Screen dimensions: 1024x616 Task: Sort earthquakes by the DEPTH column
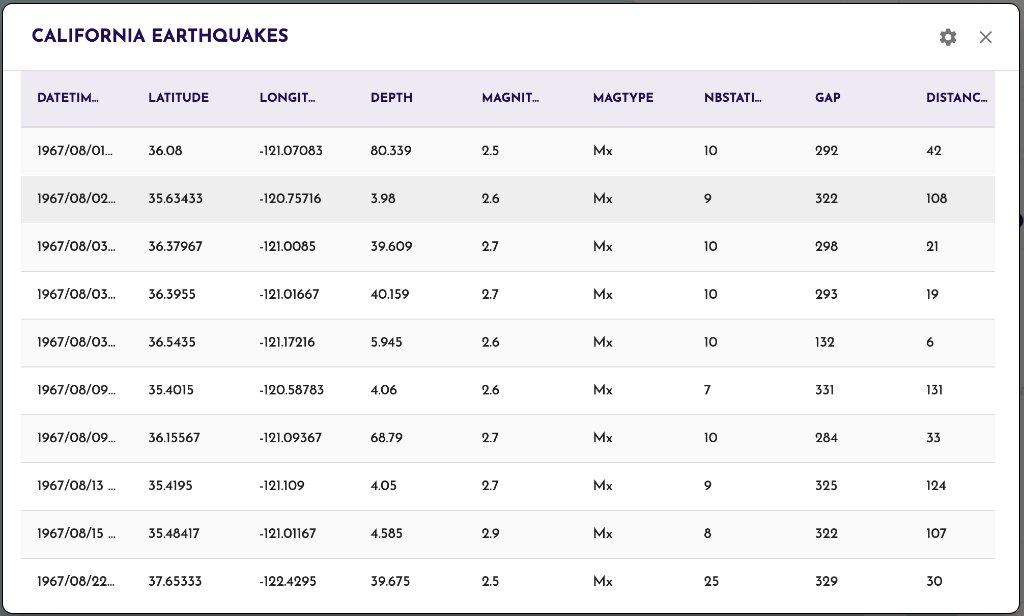391,98
